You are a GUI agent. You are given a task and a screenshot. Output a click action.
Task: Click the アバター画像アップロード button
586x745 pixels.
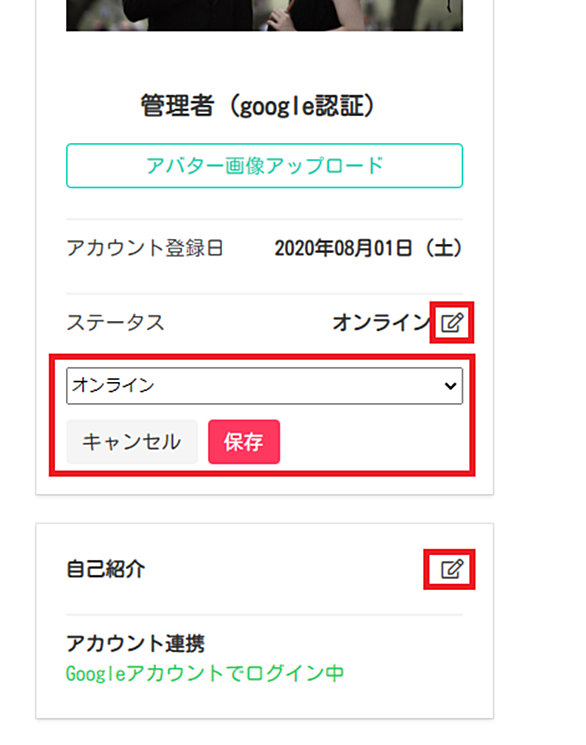[264, 165]
